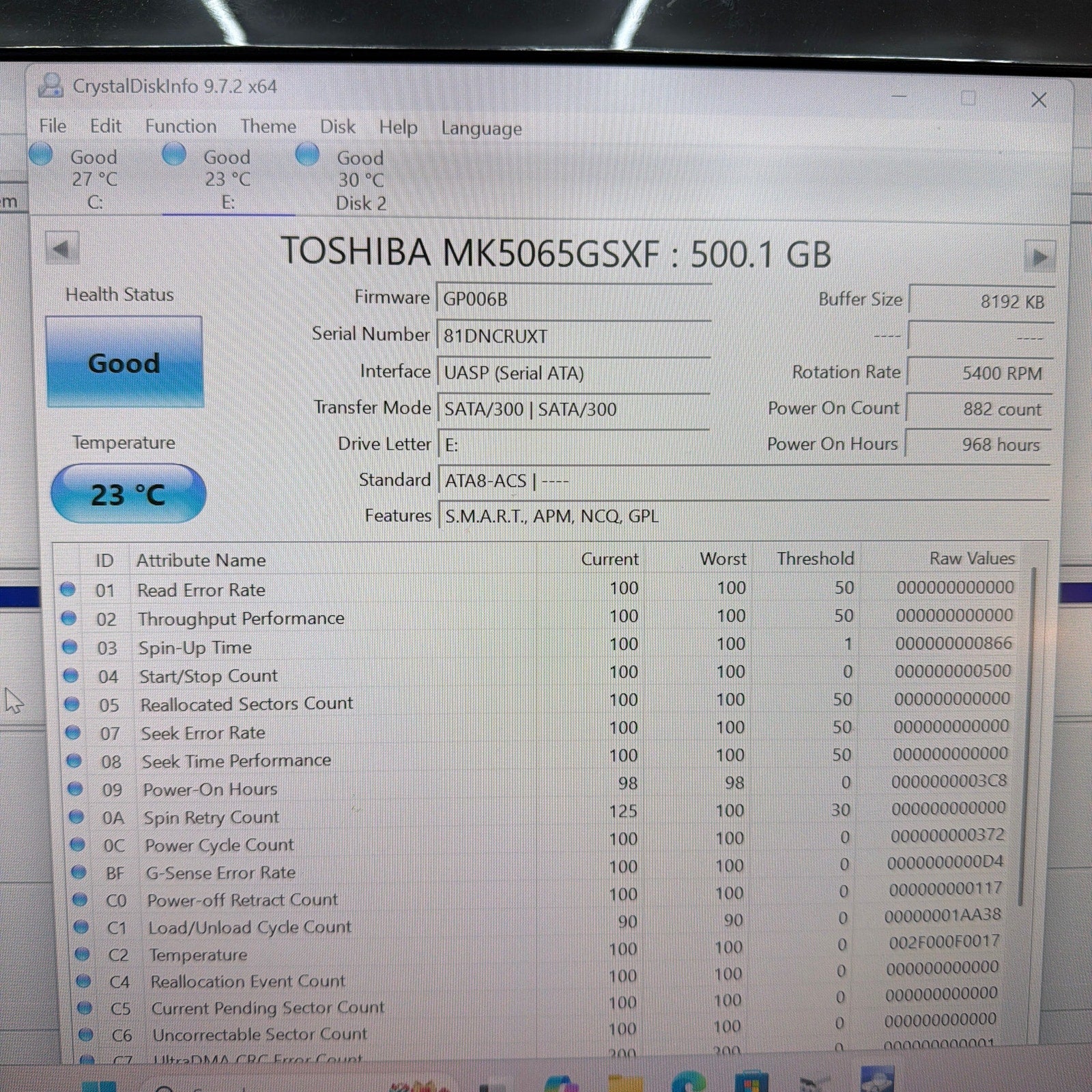Click the 23 °C temperature button
1092x1092 pixels.
click(128, 494)
